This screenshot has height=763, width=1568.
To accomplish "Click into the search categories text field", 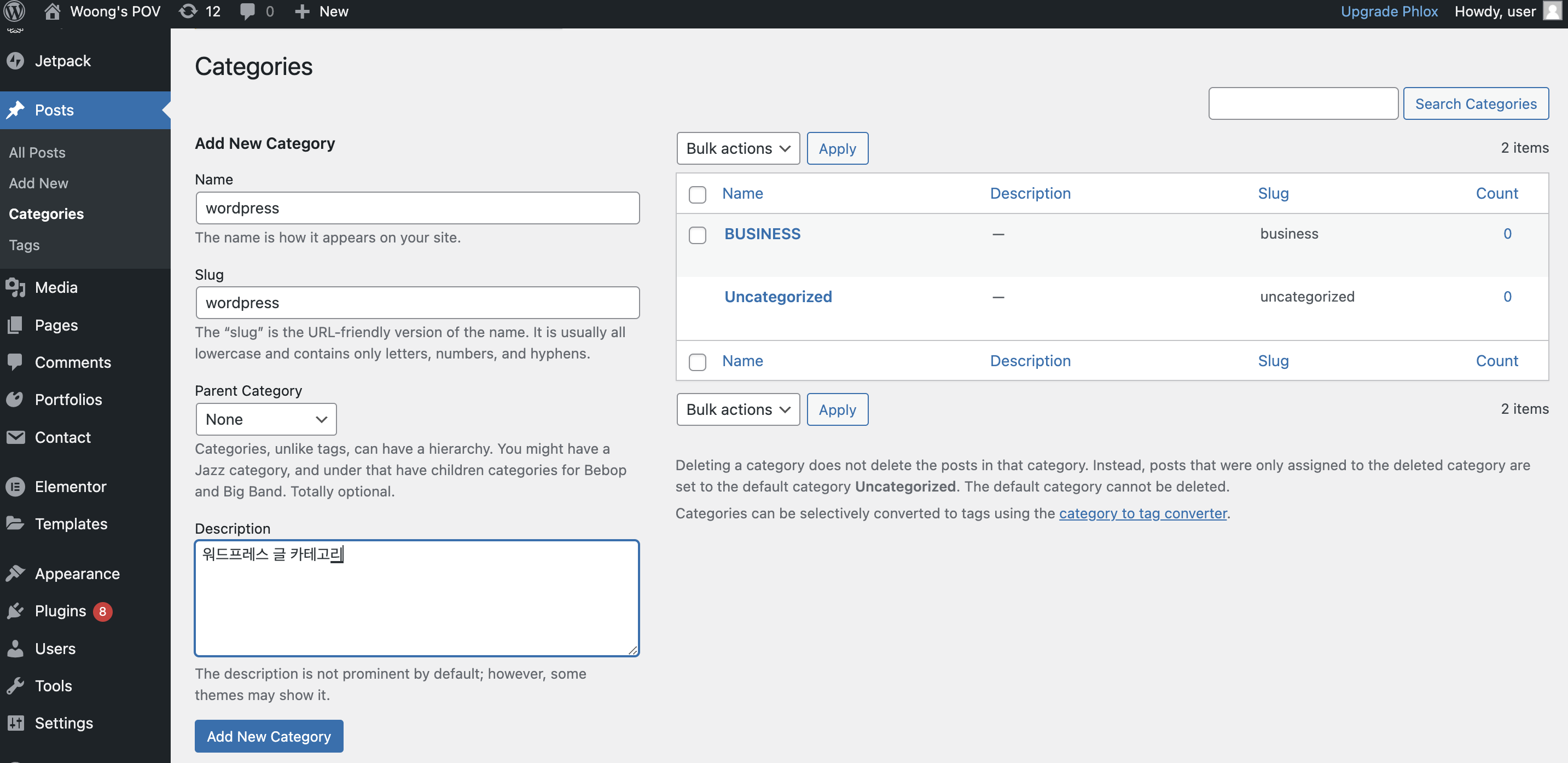I will [x=1303, y=103].
